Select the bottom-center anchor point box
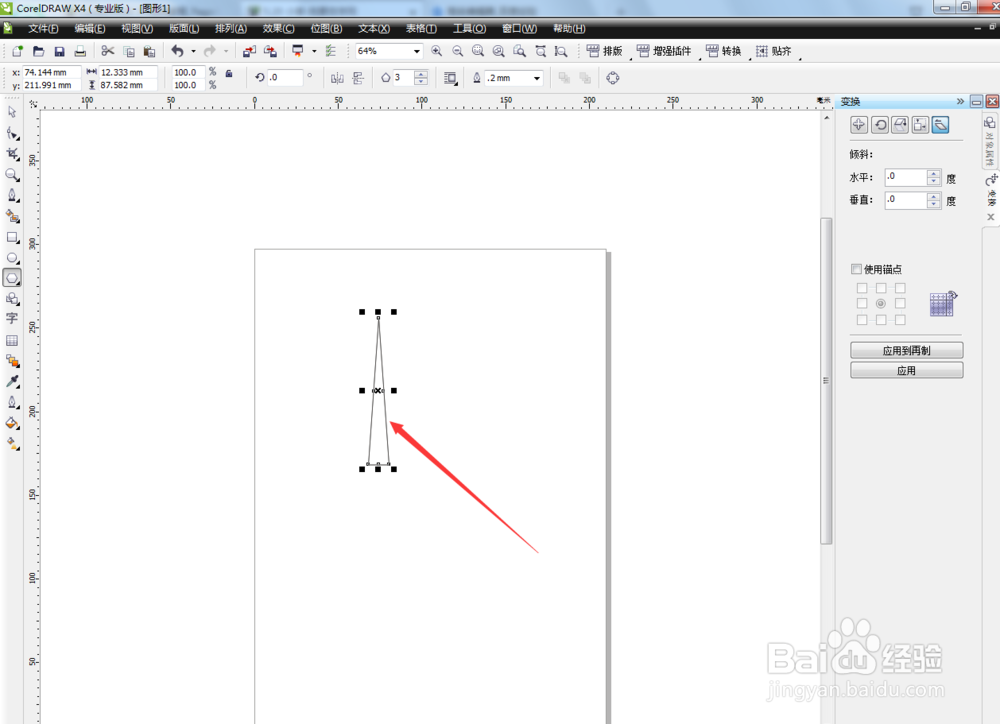The height and width of the screenshot is (724, 1000). tap(881, 320)
